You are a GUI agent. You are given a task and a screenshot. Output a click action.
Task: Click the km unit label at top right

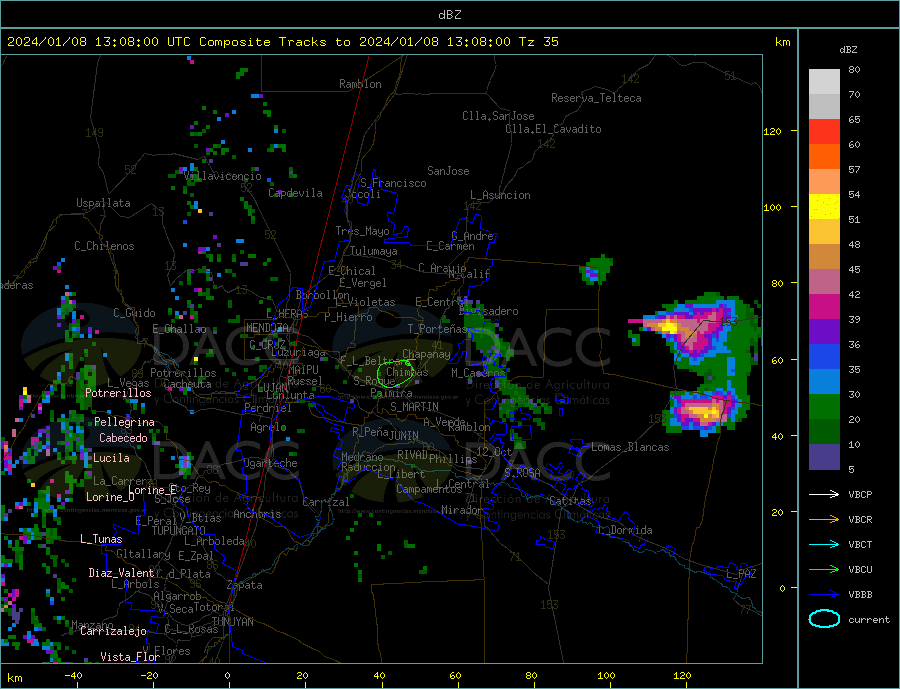(782, 42)
